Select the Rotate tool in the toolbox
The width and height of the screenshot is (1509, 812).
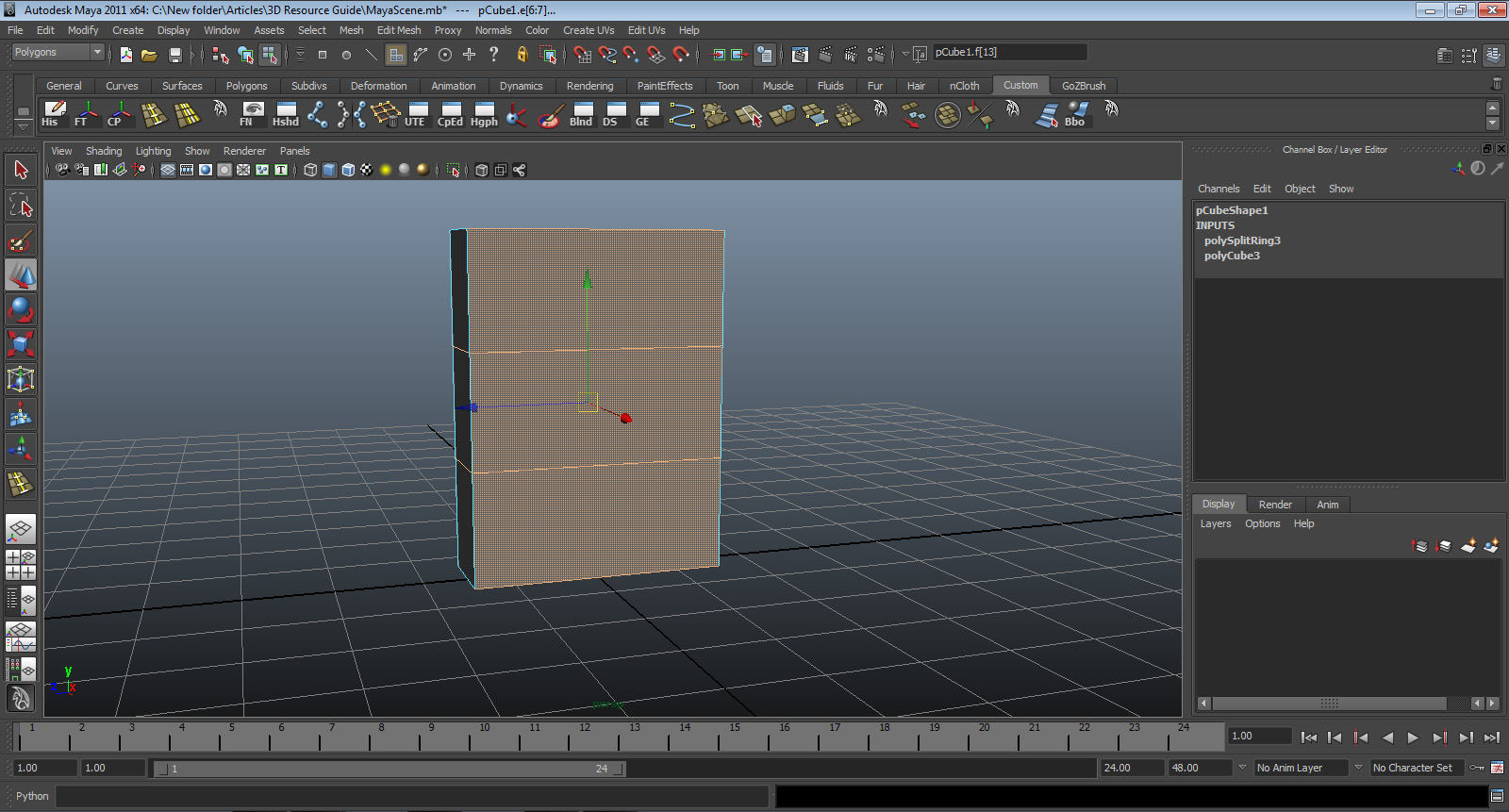[x=21, y=309]
